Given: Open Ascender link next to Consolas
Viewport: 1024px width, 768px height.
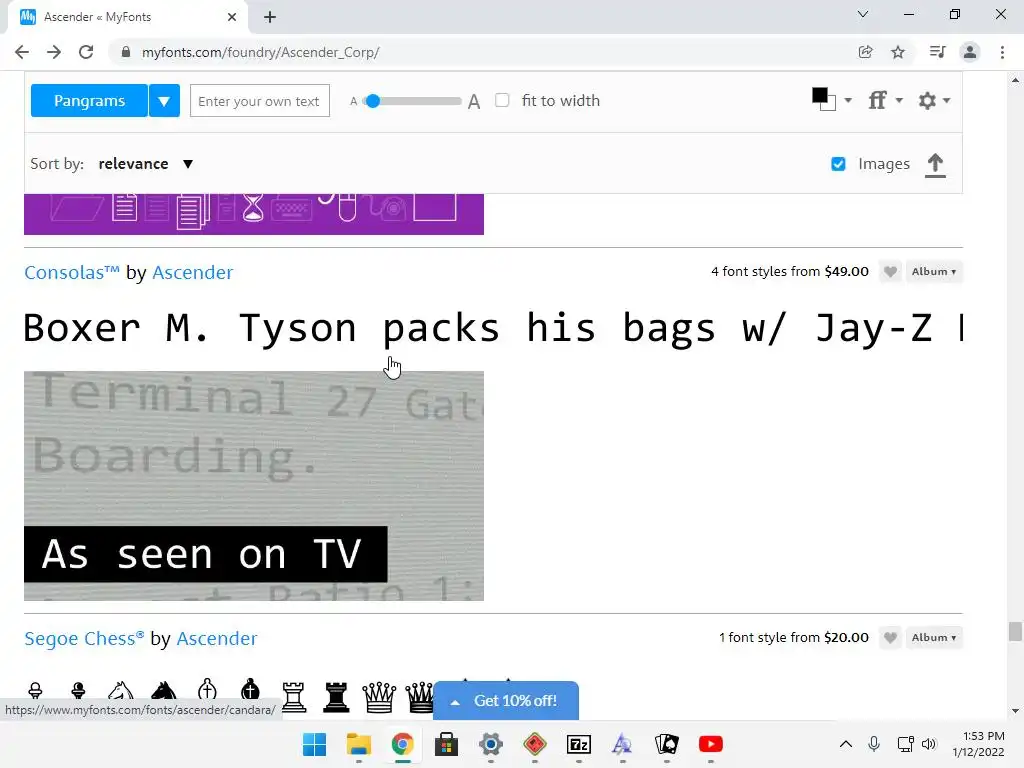Looking at the screenshot, I should click(193, 272).
